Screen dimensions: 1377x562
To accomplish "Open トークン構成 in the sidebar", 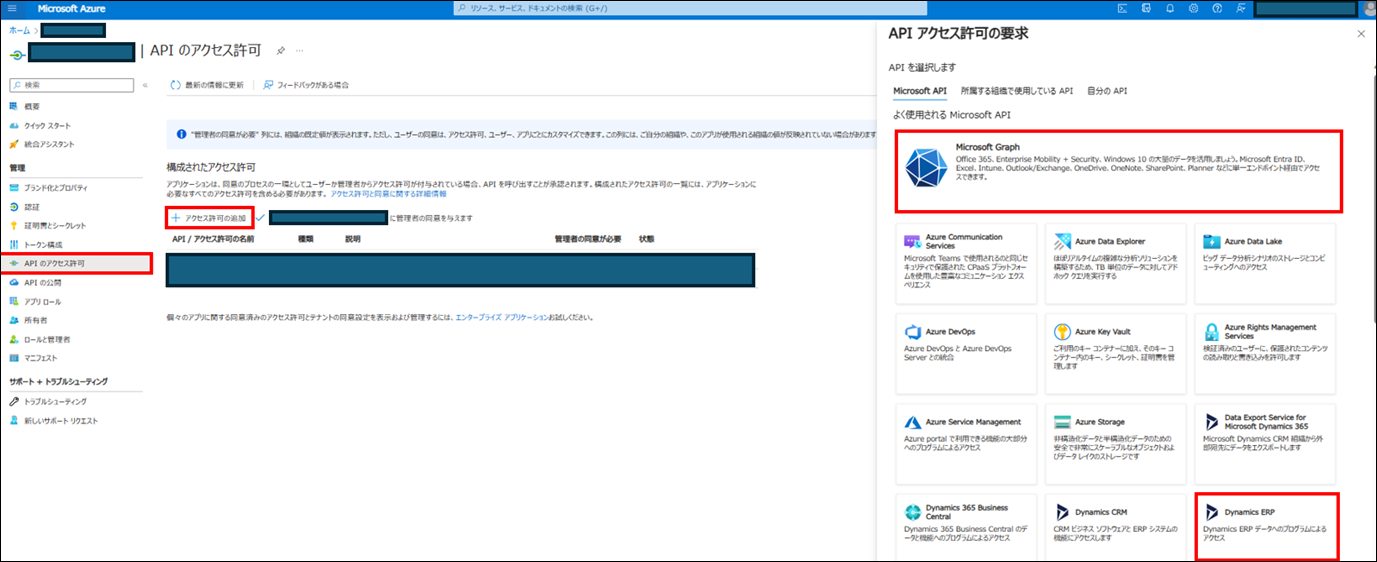I will point(44,244).
